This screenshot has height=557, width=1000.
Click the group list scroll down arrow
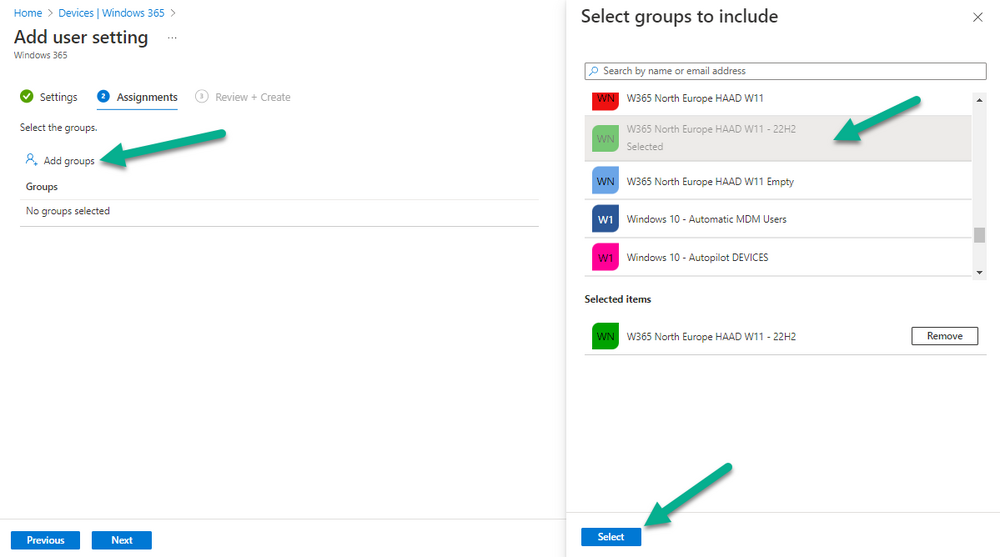click(x=979, y=272)
